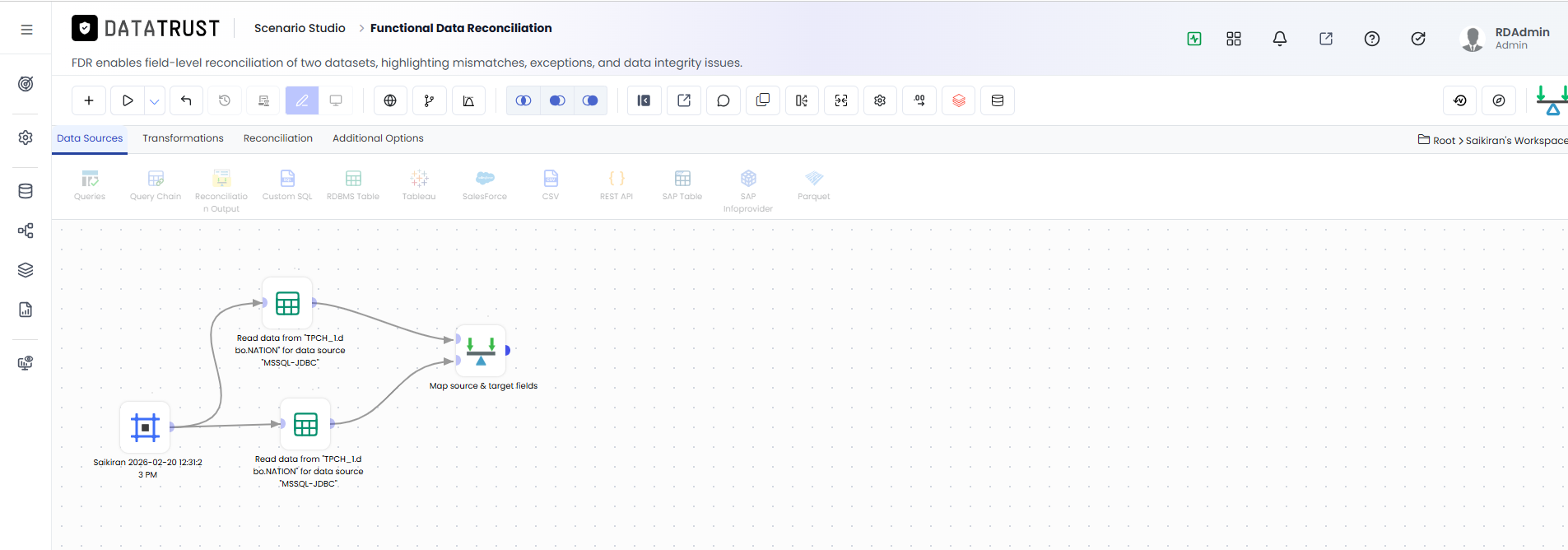Click the split-columns arrow toolbar icon
The height and width of the screenshot is (550, 1568).
(x=802, y=100)
